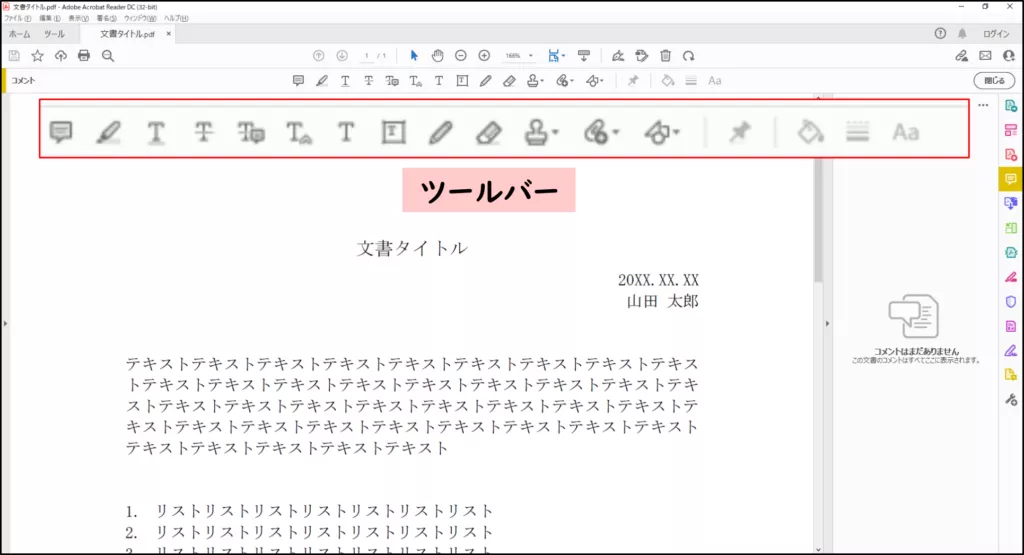Screen dimensions: 1024x555
Task: Open the shield protect sidebar tool
Action: click(1010, 302)
